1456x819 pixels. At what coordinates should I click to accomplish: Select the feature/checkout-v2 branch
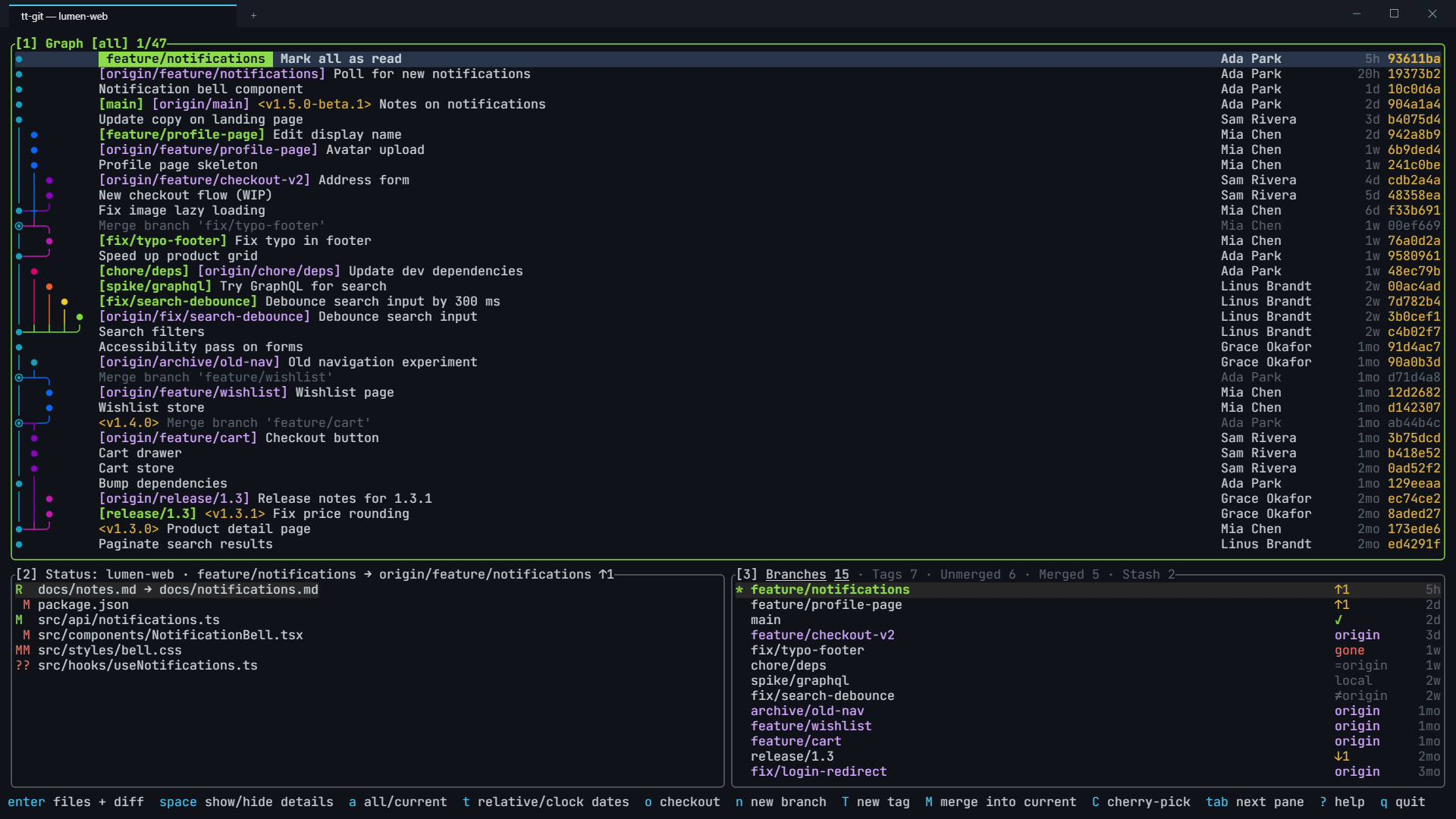coord(1087,635)
